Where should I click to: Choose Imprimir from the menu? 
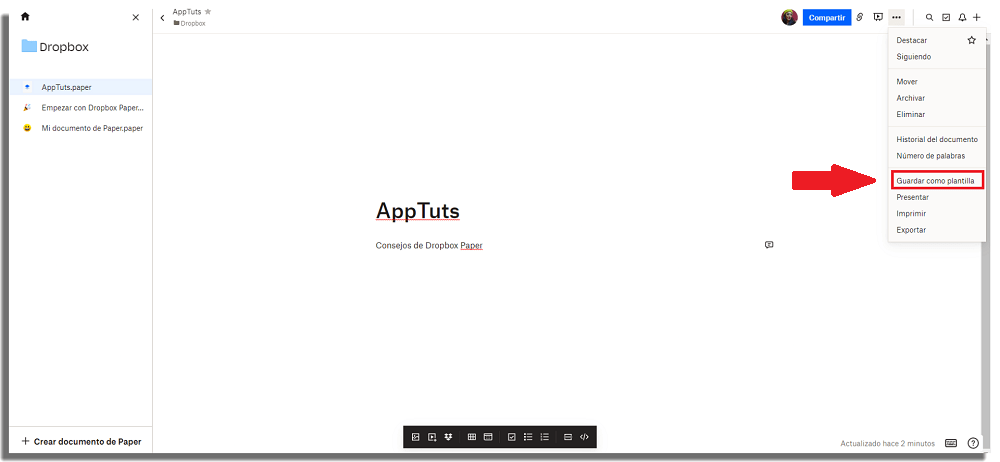pos(911,214)
